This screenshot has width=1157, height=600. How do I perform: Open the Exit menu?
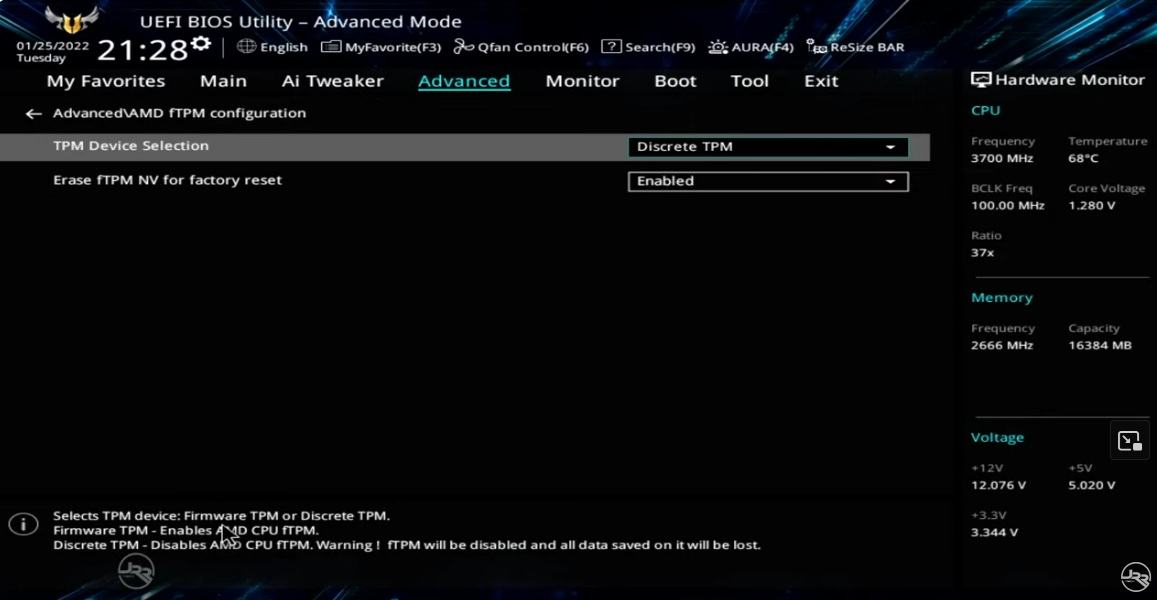[821, 81]
